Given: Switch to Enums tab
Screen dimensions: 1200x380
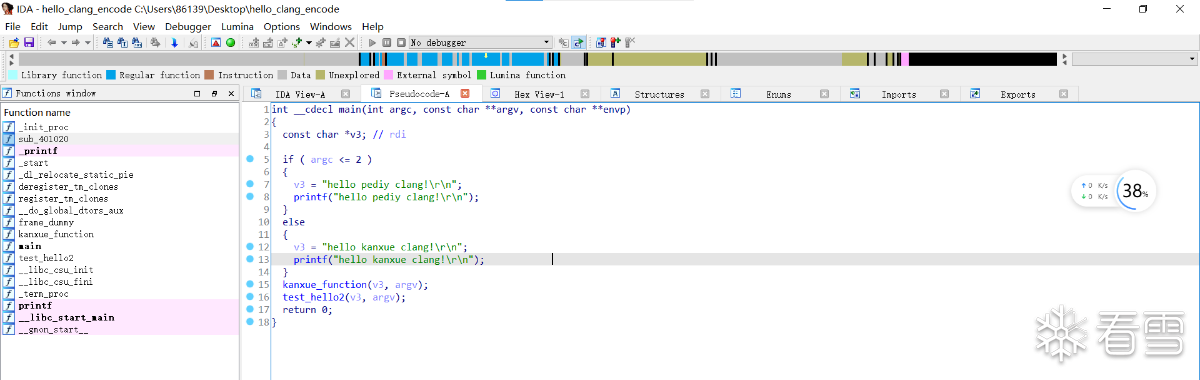Looking at the screenshot, I should (778, 94).
